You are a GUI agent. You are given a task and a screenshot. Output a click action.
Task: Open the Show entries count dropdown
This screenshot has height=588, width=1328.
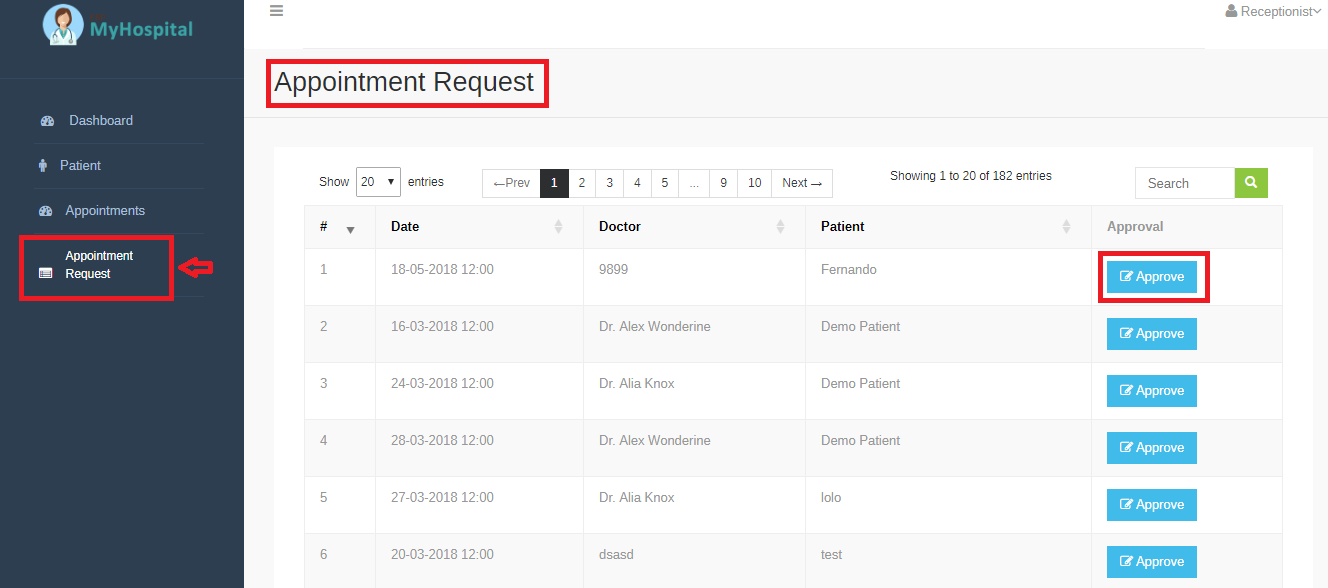pos(378,182)
